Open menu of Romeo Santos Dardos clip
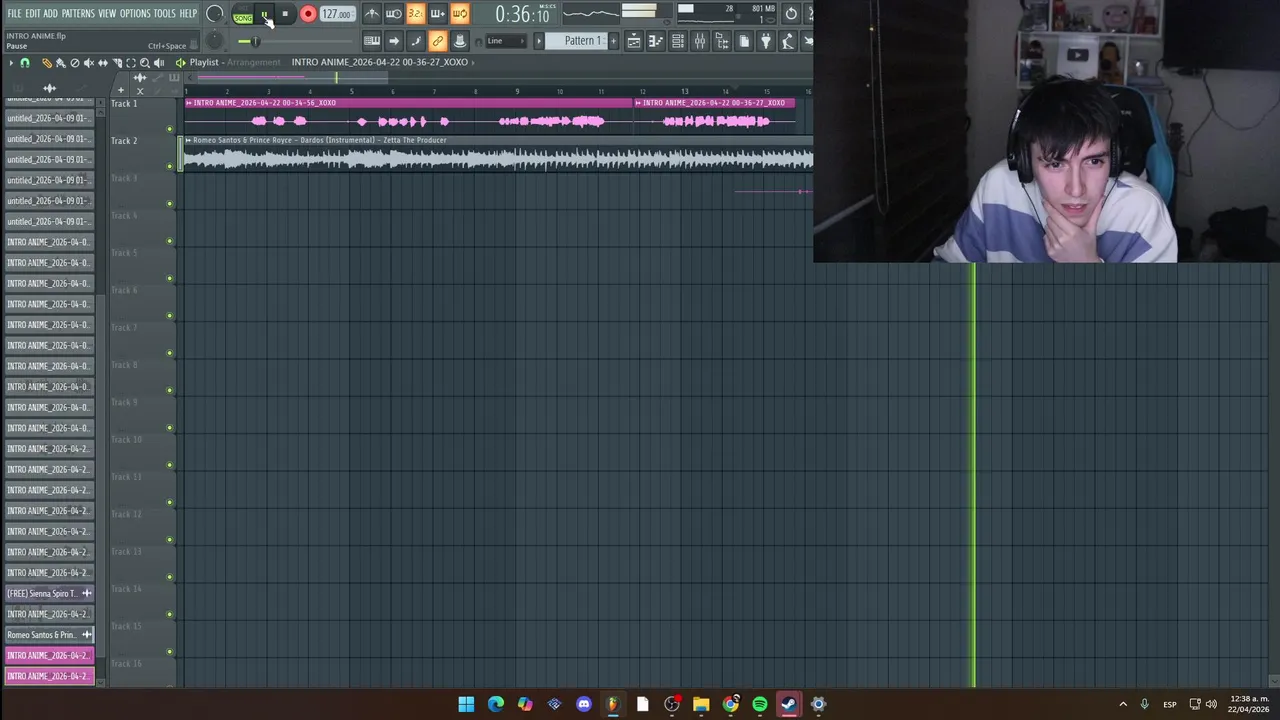The width and height of the screenshot is (1280, 720). [x=188, y=140]
